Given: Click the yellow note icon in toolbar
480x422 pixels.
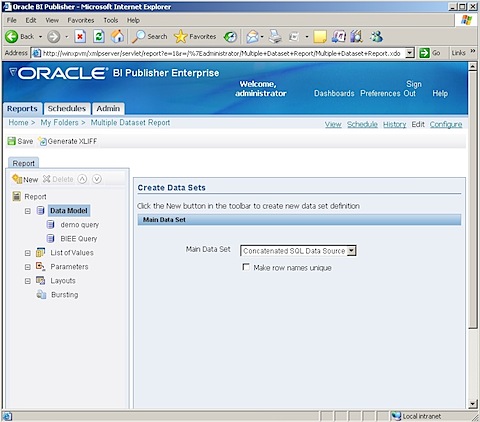Looking at the screenshot, I should tap(320, 37).
